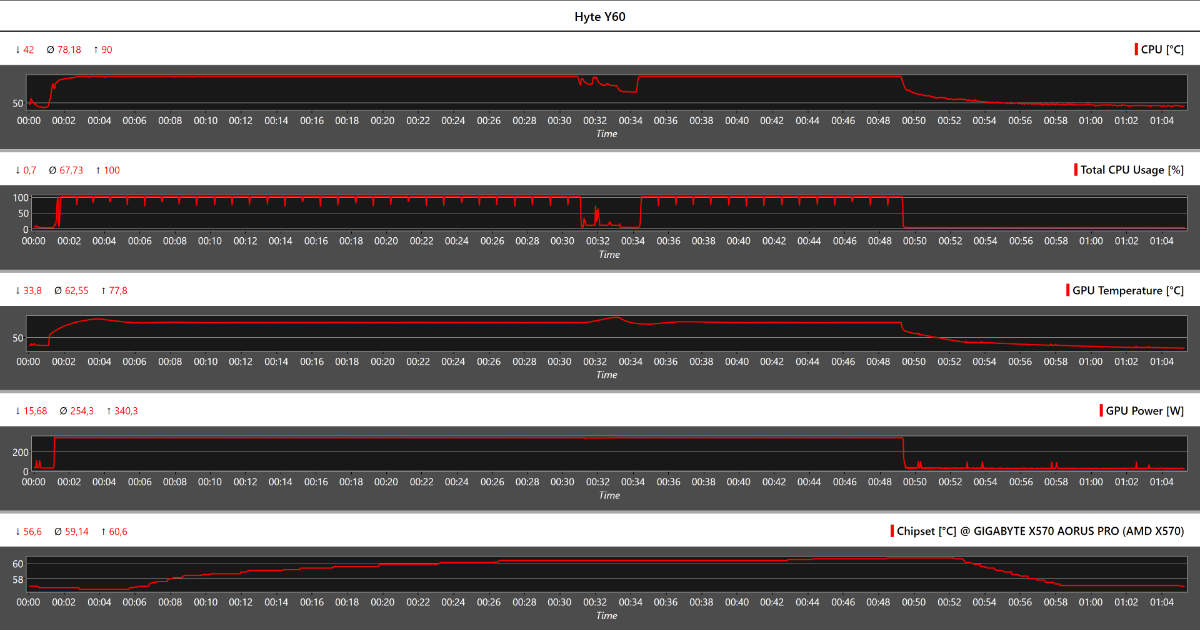Click the 00:02 time tick in the GPU Power chart
Viewport: 1200px width, 630px height.
point(69,482)
